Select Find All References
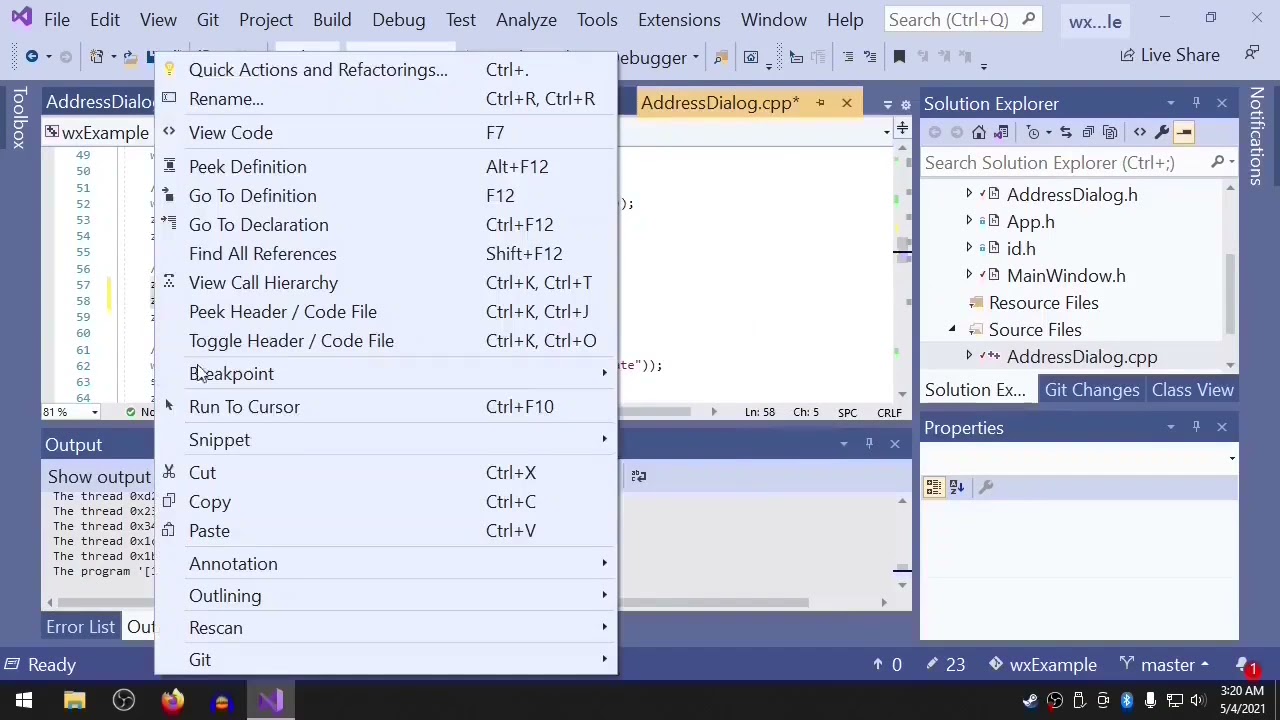Image resolution: width=1280 pixels, height=720 pixels. (386, 254)
